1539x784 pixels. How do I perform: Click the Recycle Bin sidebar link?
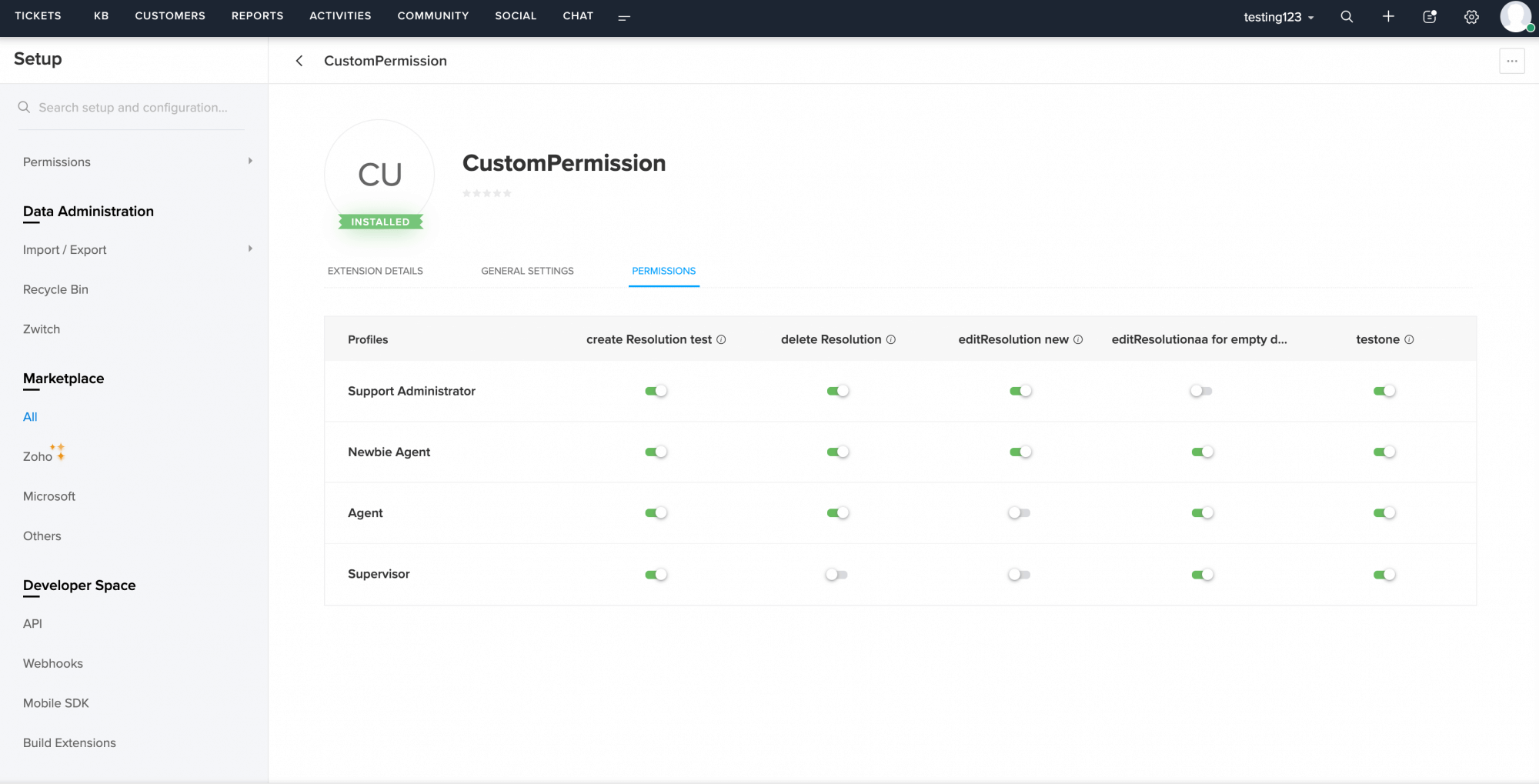pyautogui.click(x=55, y=289)
